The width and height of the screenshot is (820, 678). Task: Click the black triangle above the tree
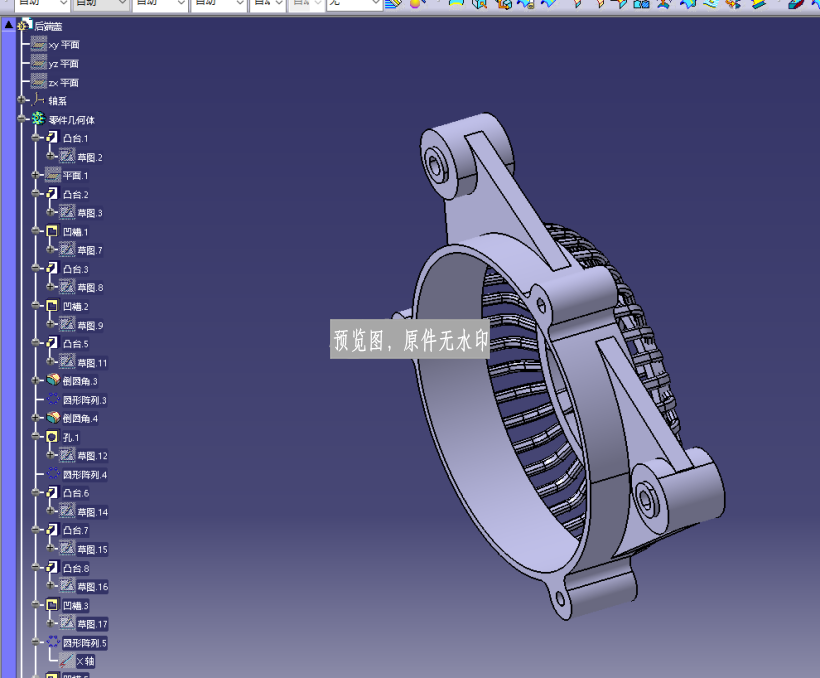(x=9, y=24)
